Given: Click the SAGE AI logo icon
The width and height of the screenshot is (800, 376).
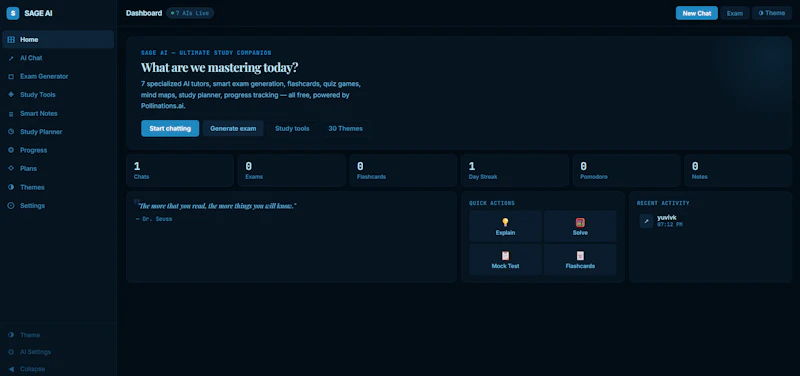Looking at the screenshot, I should 13,13.
